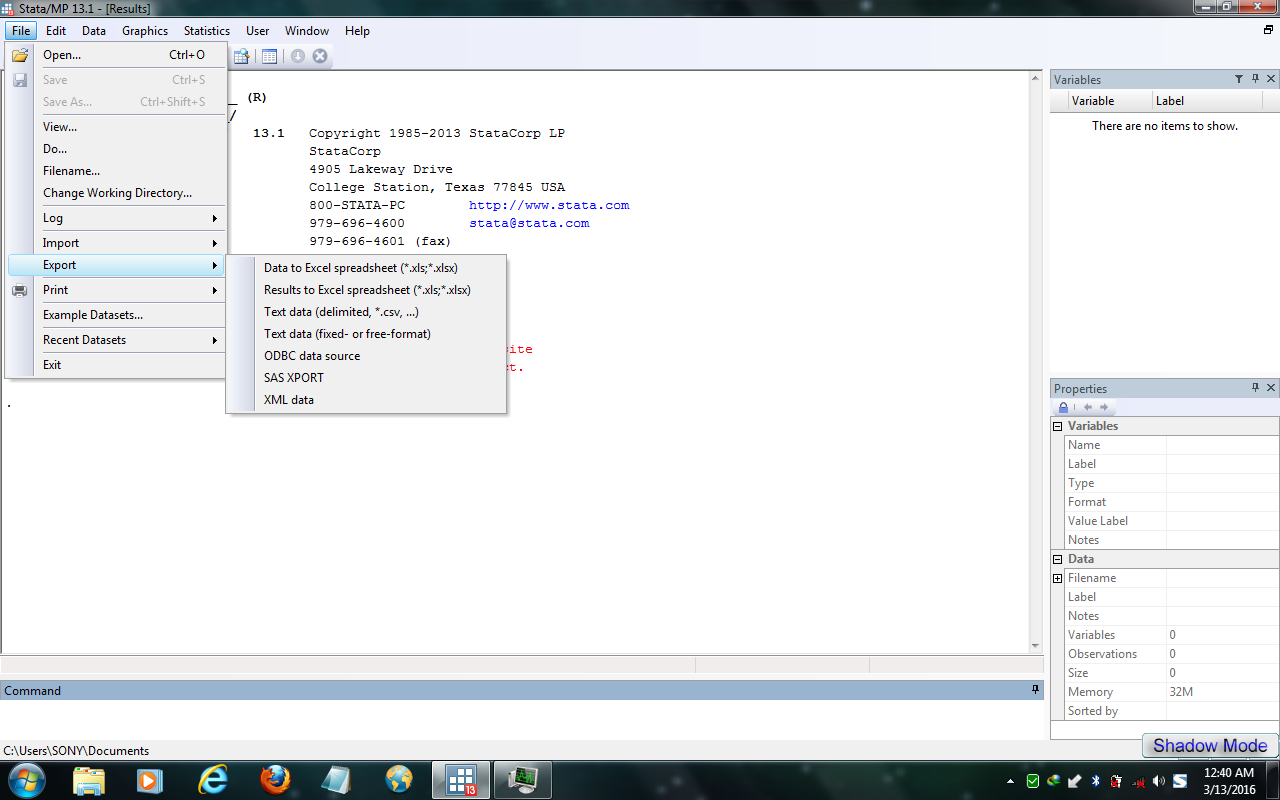Click the next arrow in Properties toolbar

click(x=1103, y=408)
